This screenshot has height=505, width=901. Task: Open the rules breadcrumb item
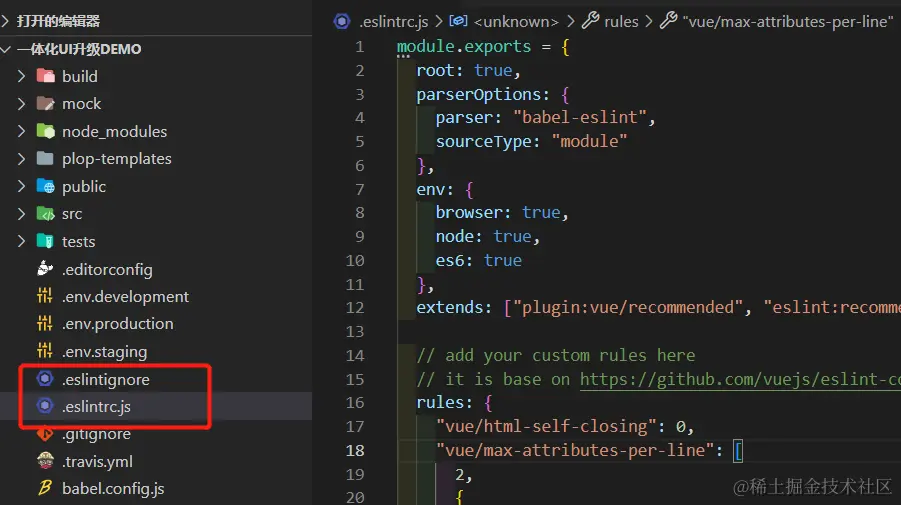point(621,22)
